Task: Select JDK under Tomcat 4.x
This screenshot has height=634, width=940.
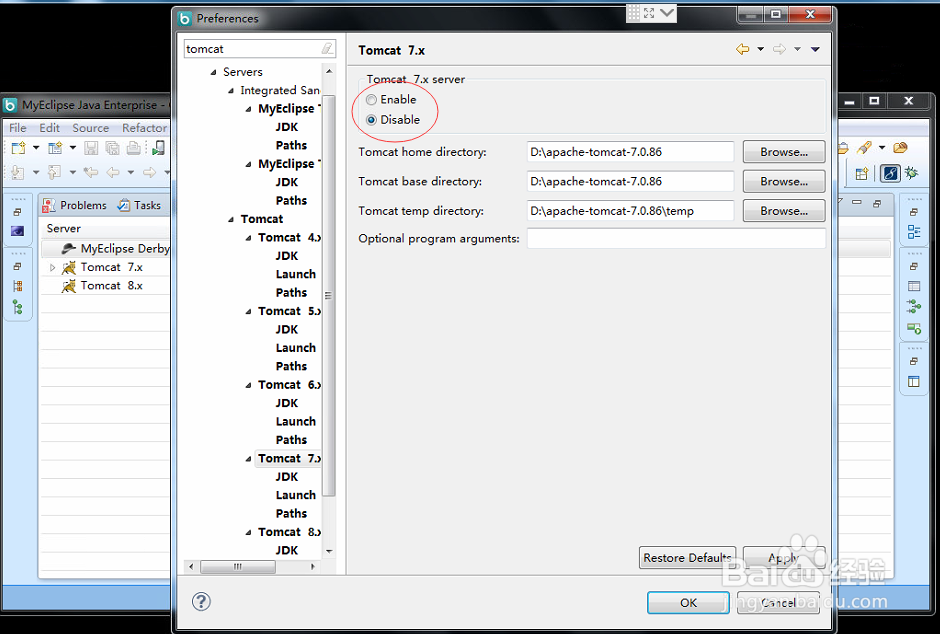Action: pos(287,256)
